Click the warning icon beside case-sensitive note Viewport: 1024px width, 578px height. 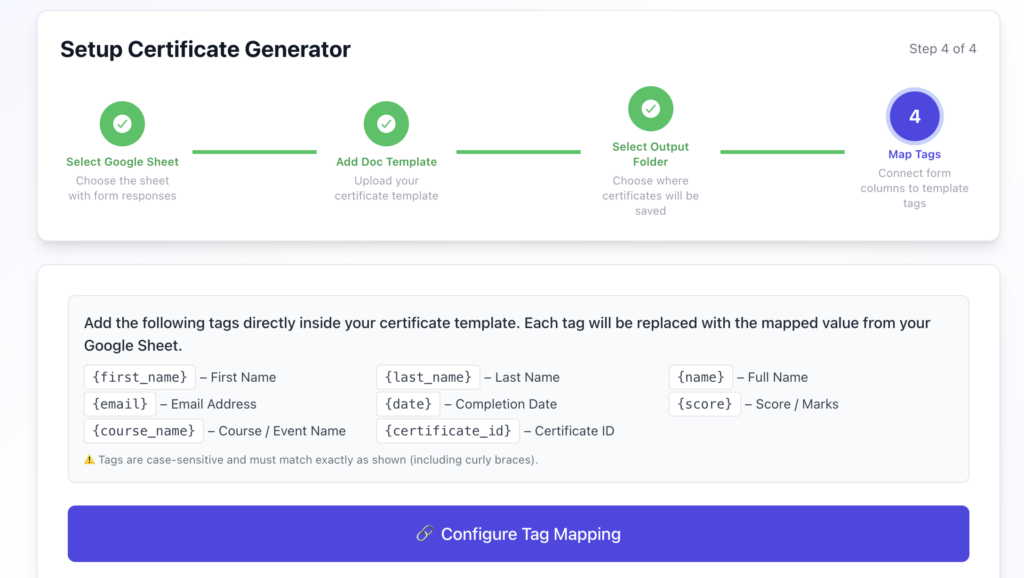click(x=90, y=460)
